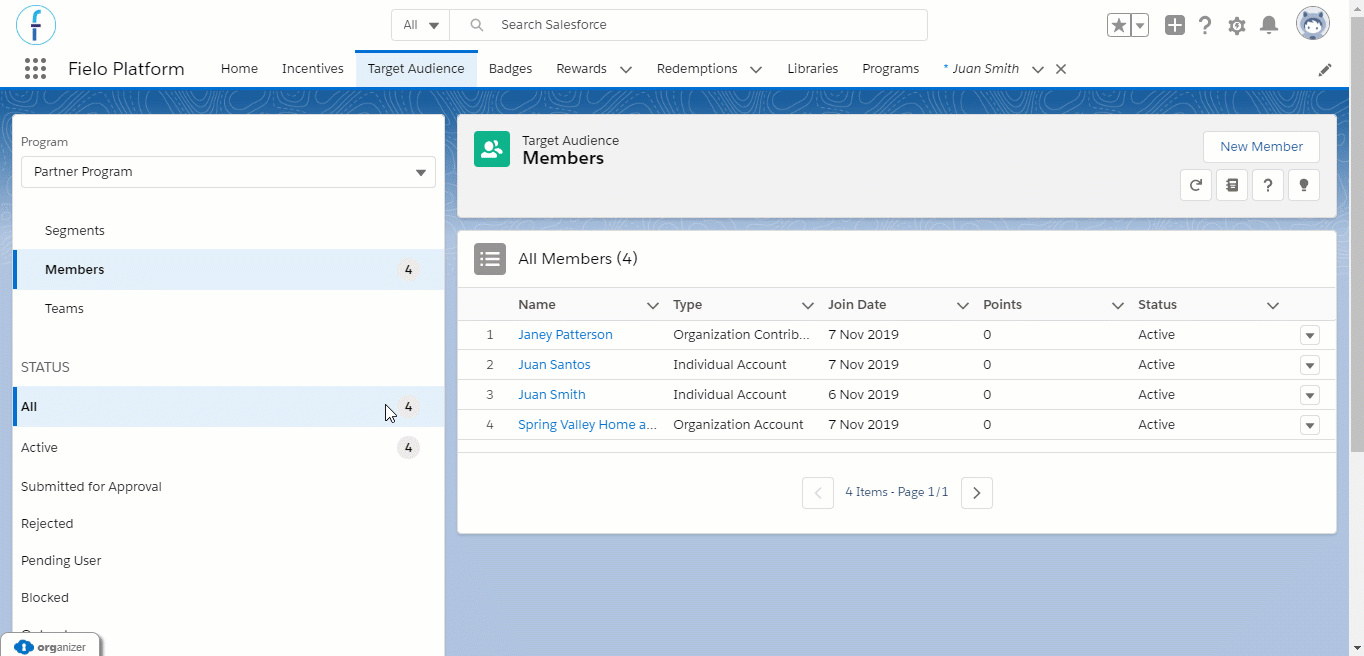Open row actions for Spring Valley Home

tap(1310, 425)
